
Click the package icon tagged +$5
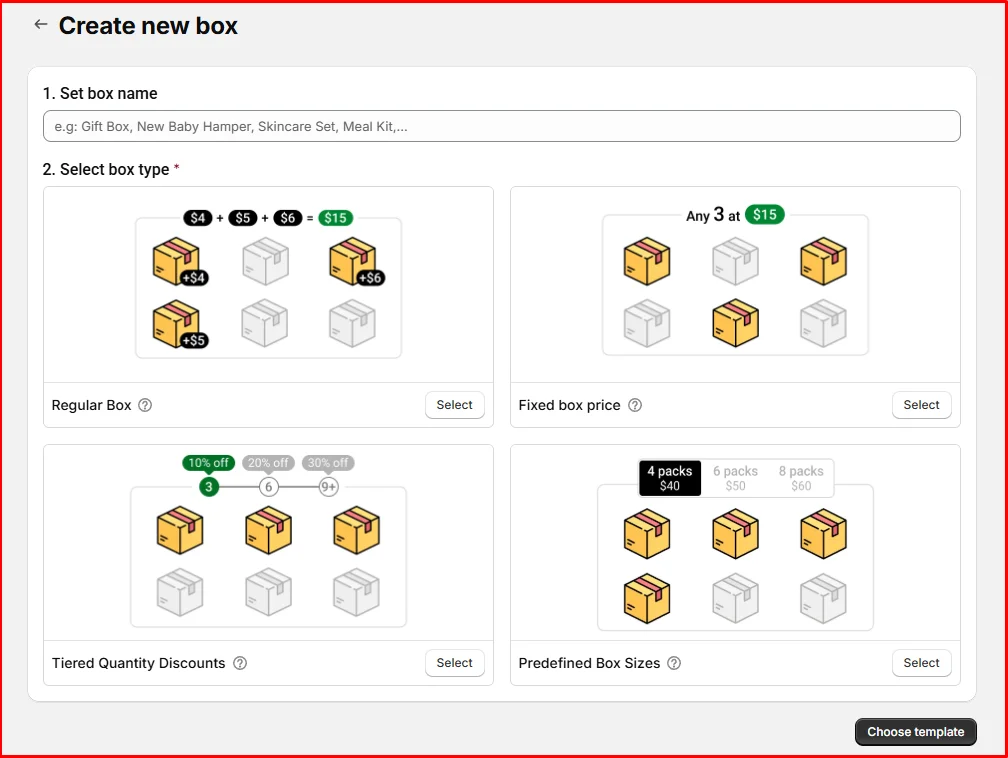coord(180,324)
